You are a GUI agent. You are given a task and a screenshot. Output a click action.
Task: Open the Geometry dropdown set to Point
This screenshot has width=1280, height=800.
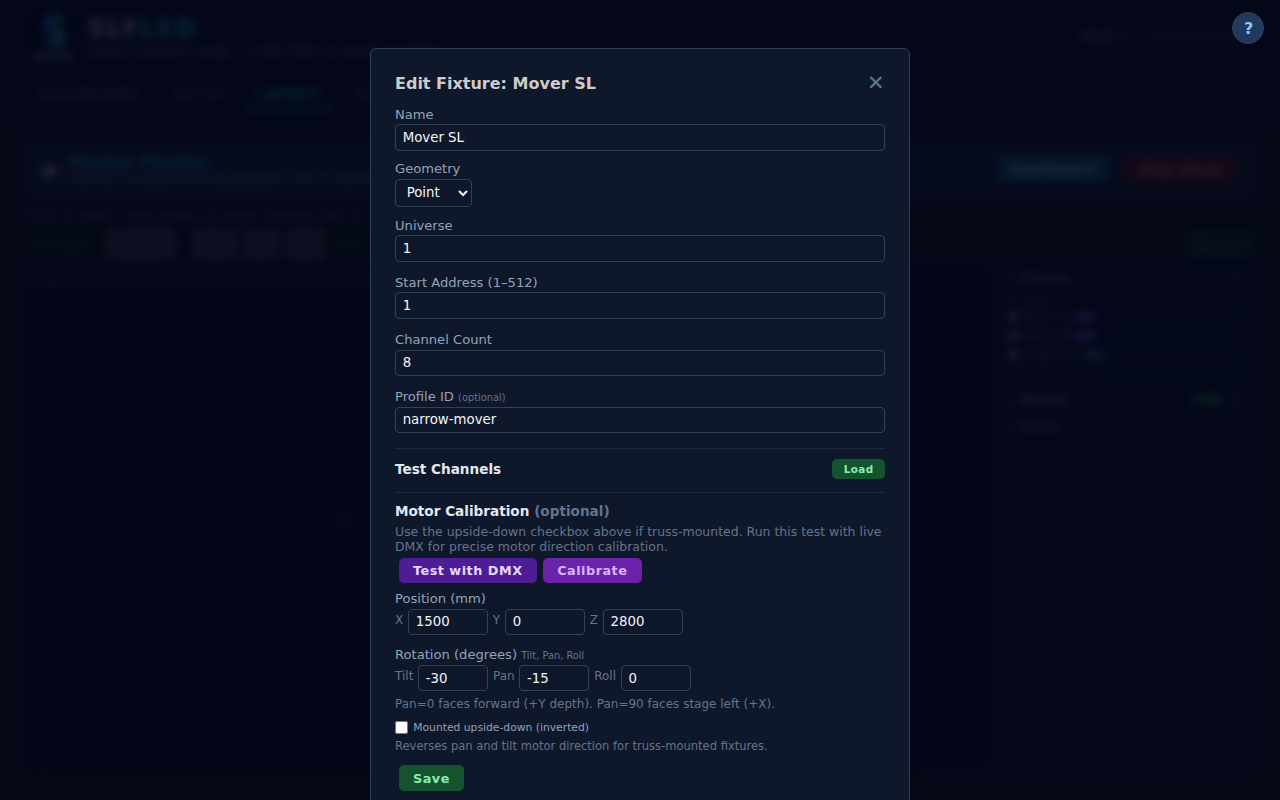pyautogui.click(x=433, y=193)
